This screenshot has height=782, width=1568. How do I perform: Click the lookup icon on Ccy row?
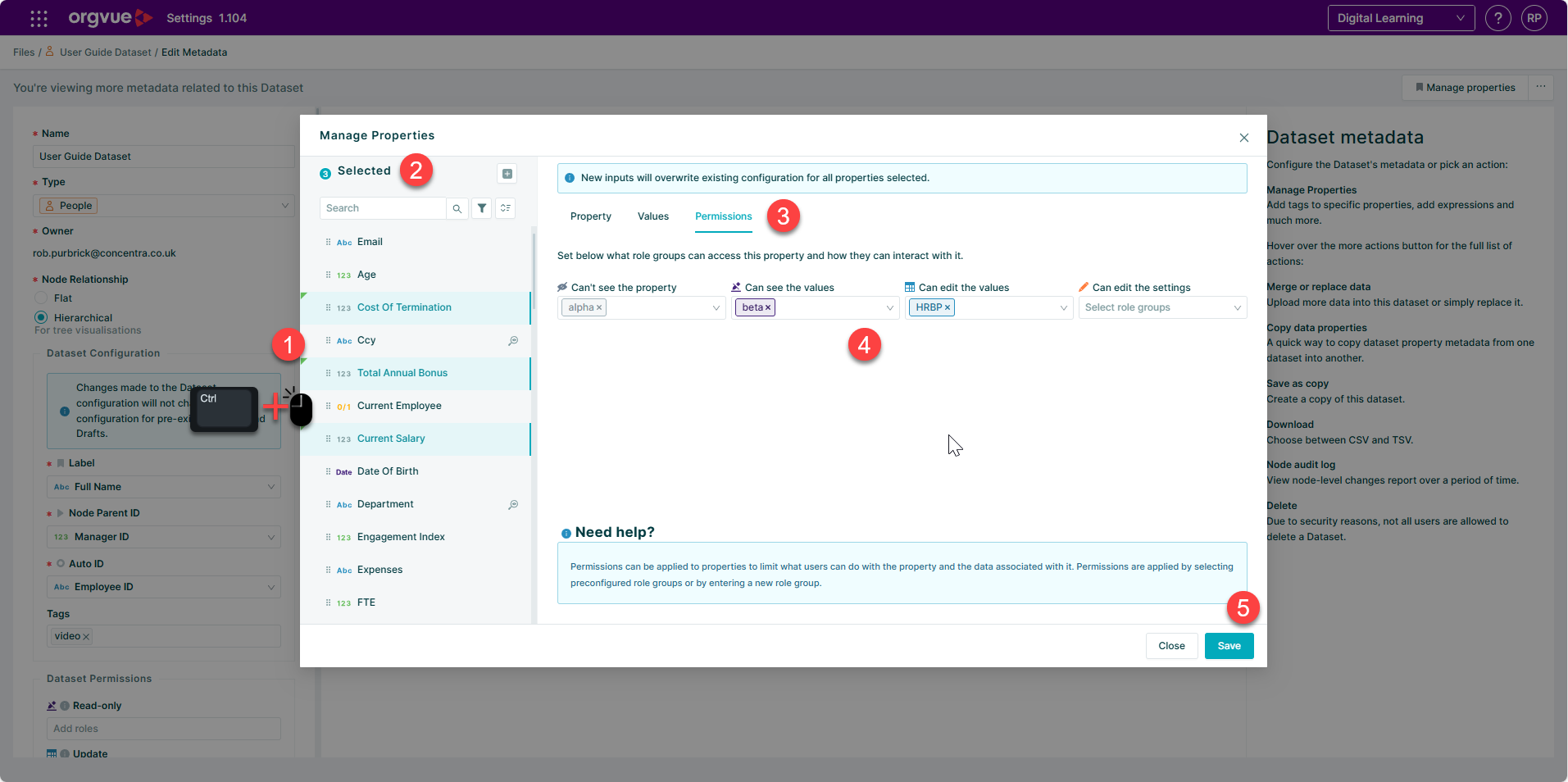pos(513,340)
